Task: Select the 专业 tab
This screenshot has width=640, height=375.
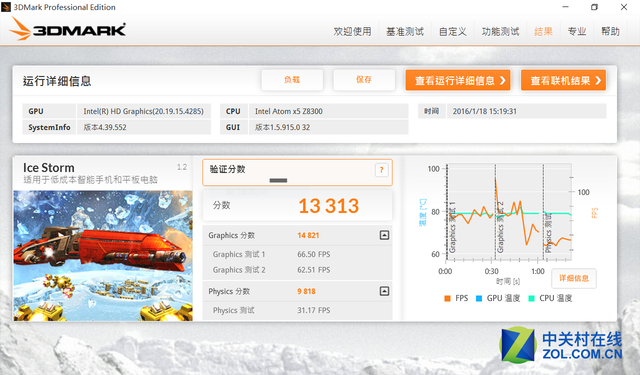Action: click(577, 31)
